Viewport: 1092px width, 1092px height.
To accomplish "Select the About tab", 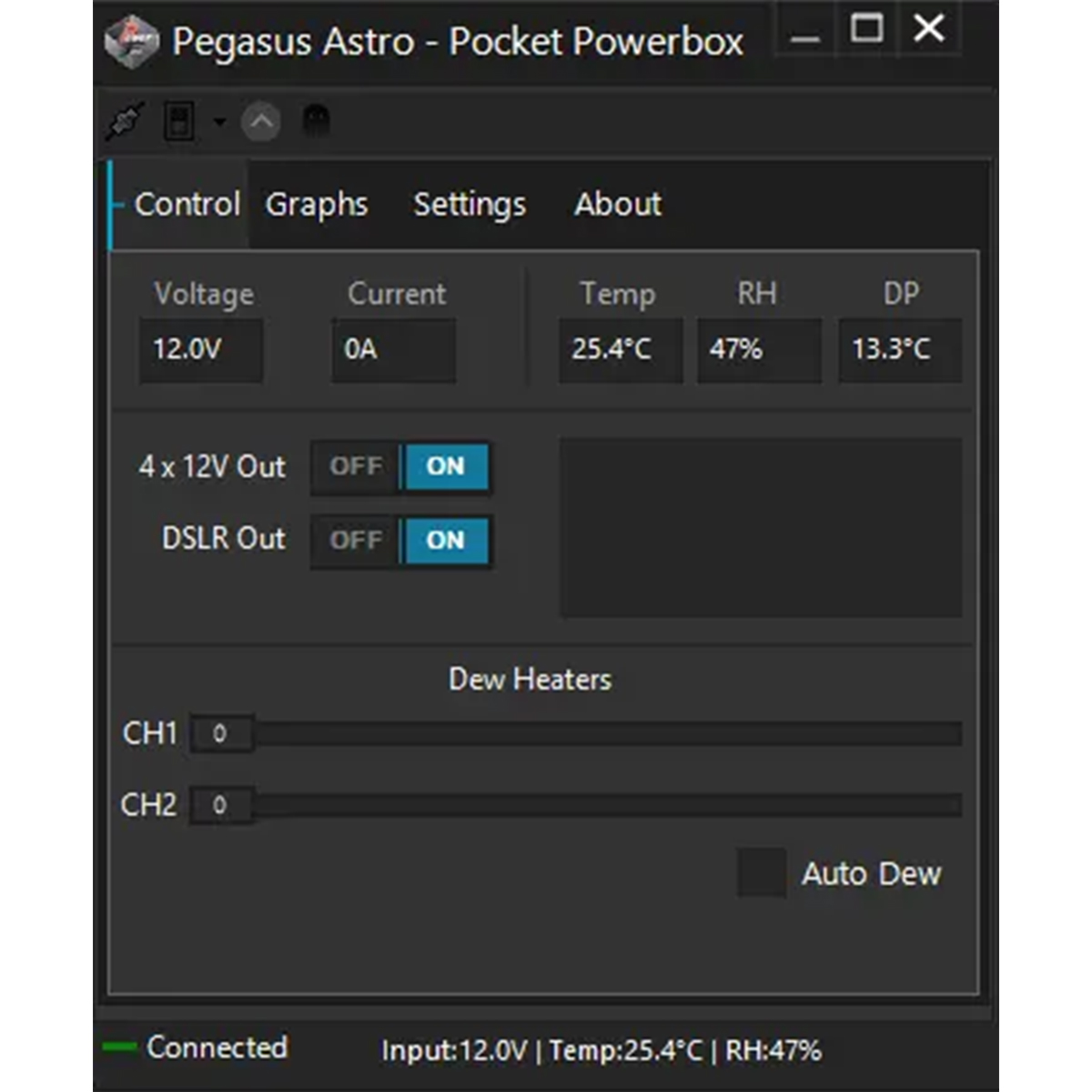I will (x=618, y=205).
